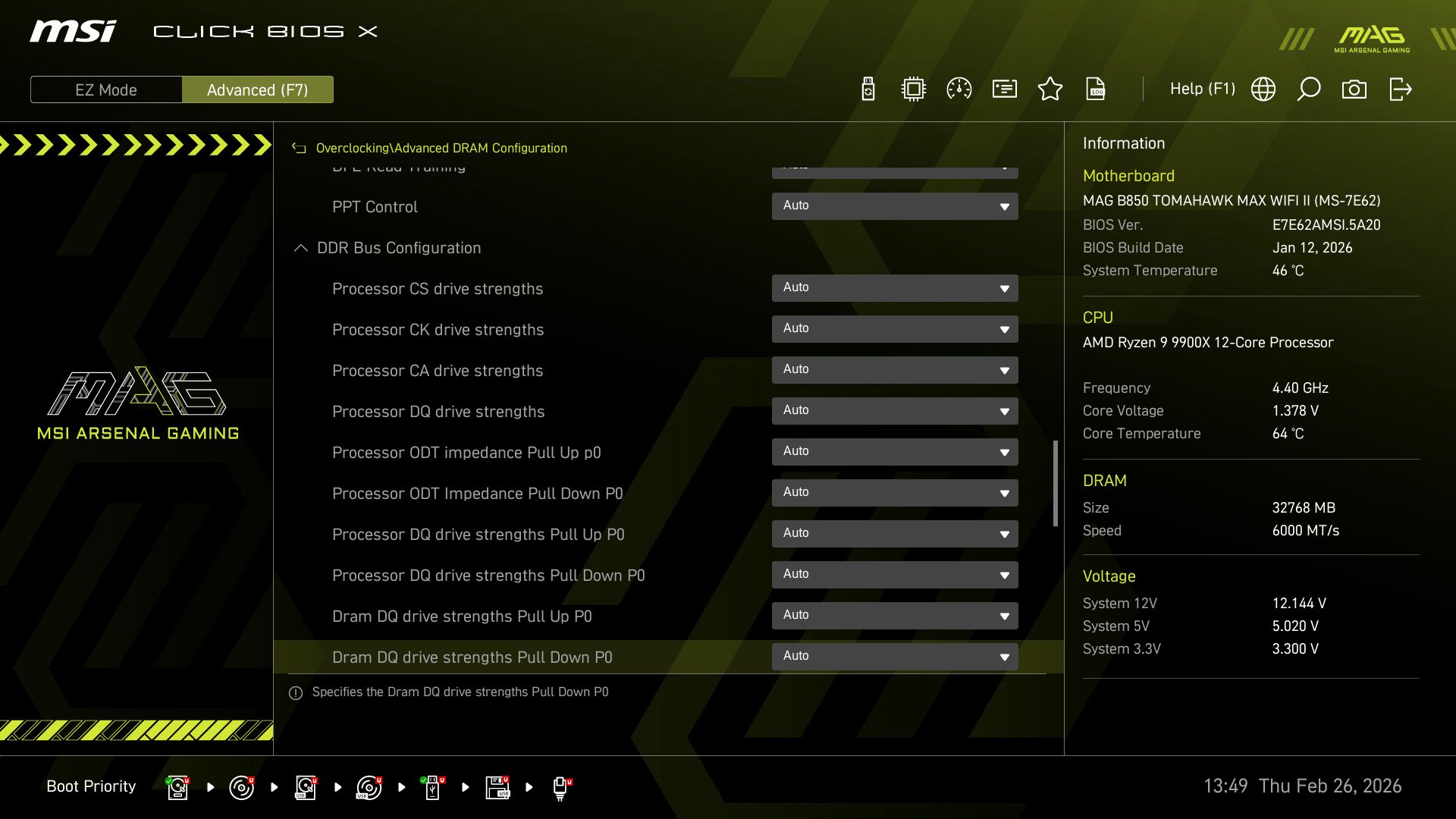Switch to Advanced (F7) mode

coord(258,89)
